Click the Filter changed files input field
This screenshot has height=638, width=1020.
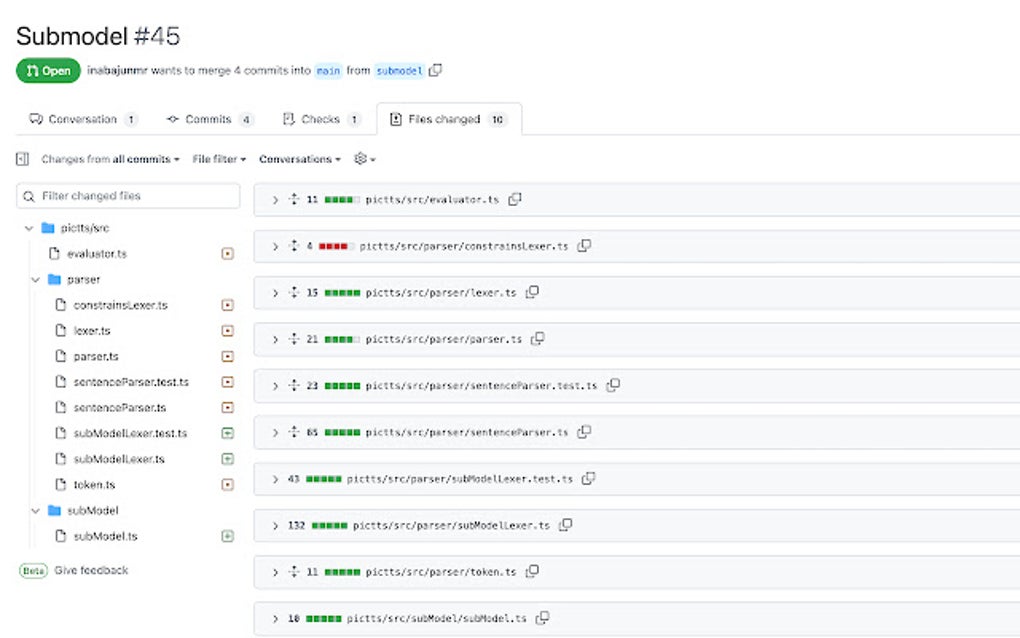pos(128,196)
